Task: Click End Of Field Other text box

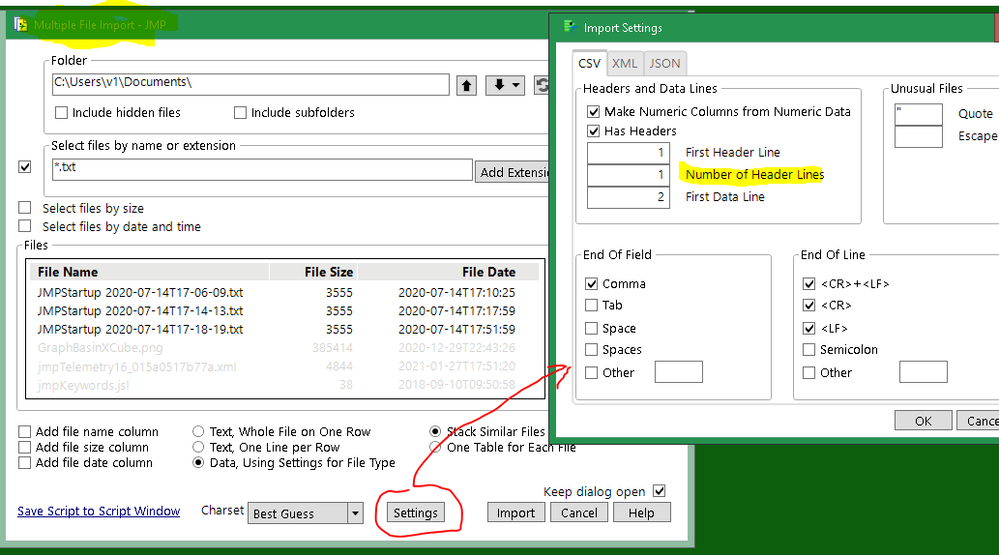Action: (x=679, y=372)
